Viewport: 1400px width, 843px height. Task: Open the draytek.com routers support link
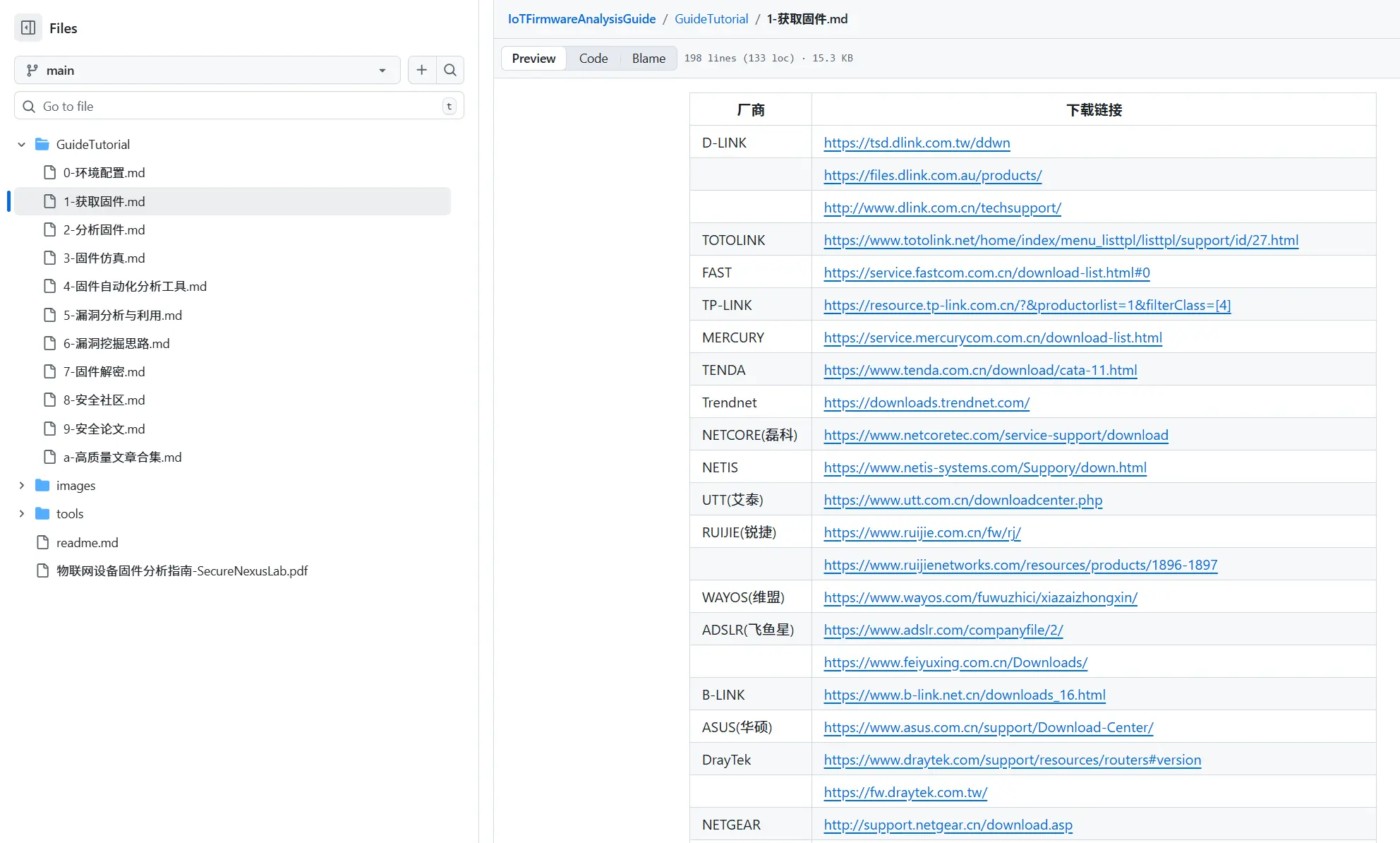pyautogui.click(x=1012, y=760)
